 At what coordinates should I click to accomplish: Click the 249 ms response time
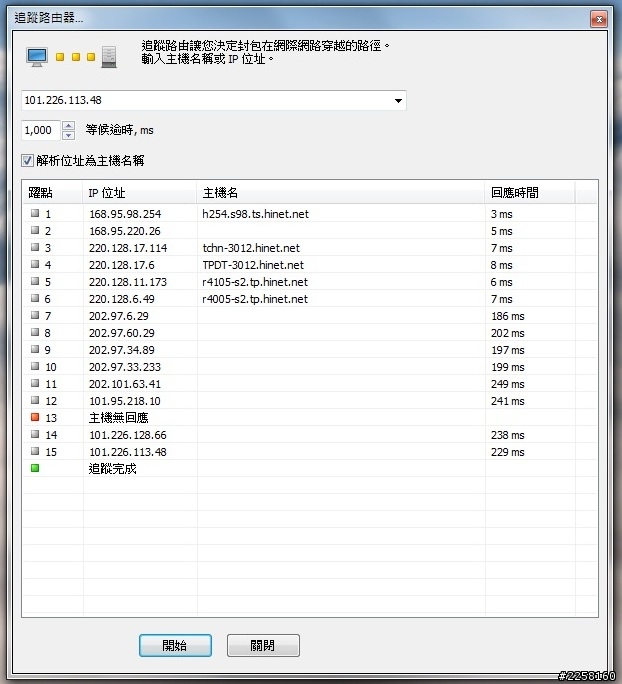(508, 384)
